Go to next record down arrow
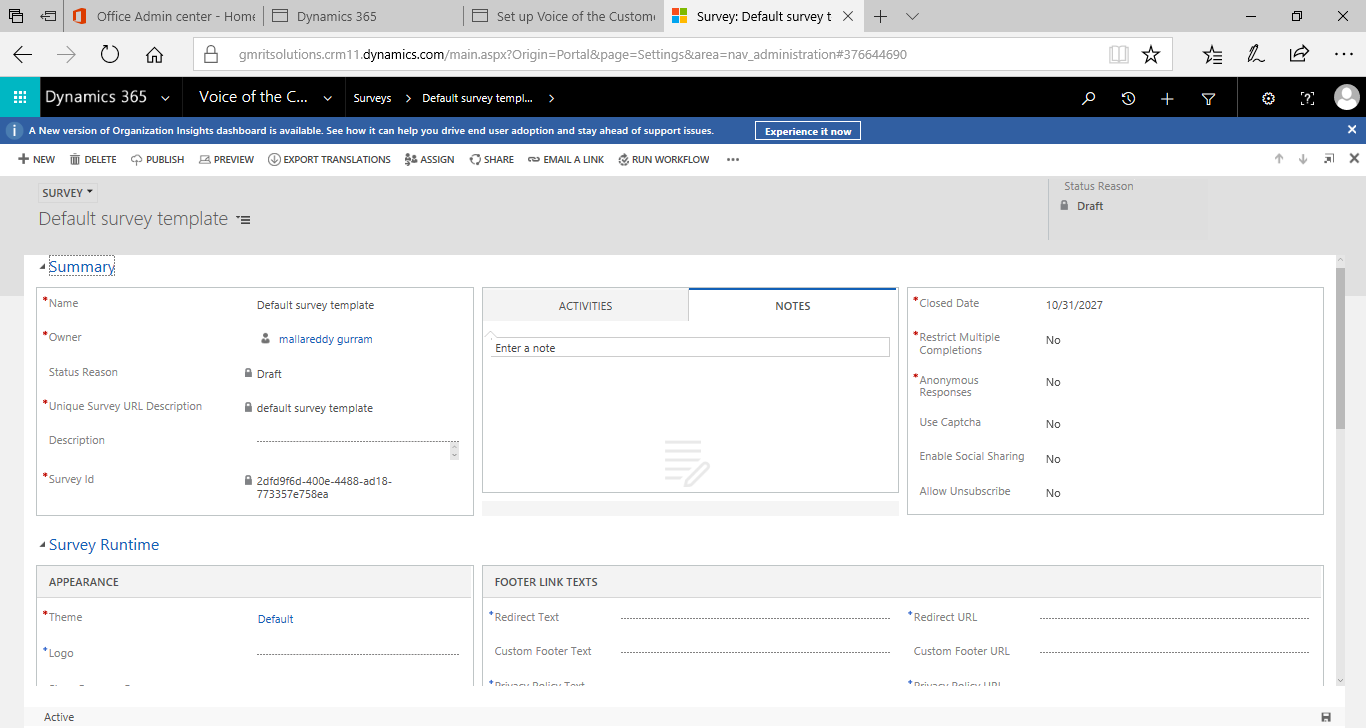The width and height of the screenshot is (1366, 728). pyautogui.click(x=1303, y=159)
